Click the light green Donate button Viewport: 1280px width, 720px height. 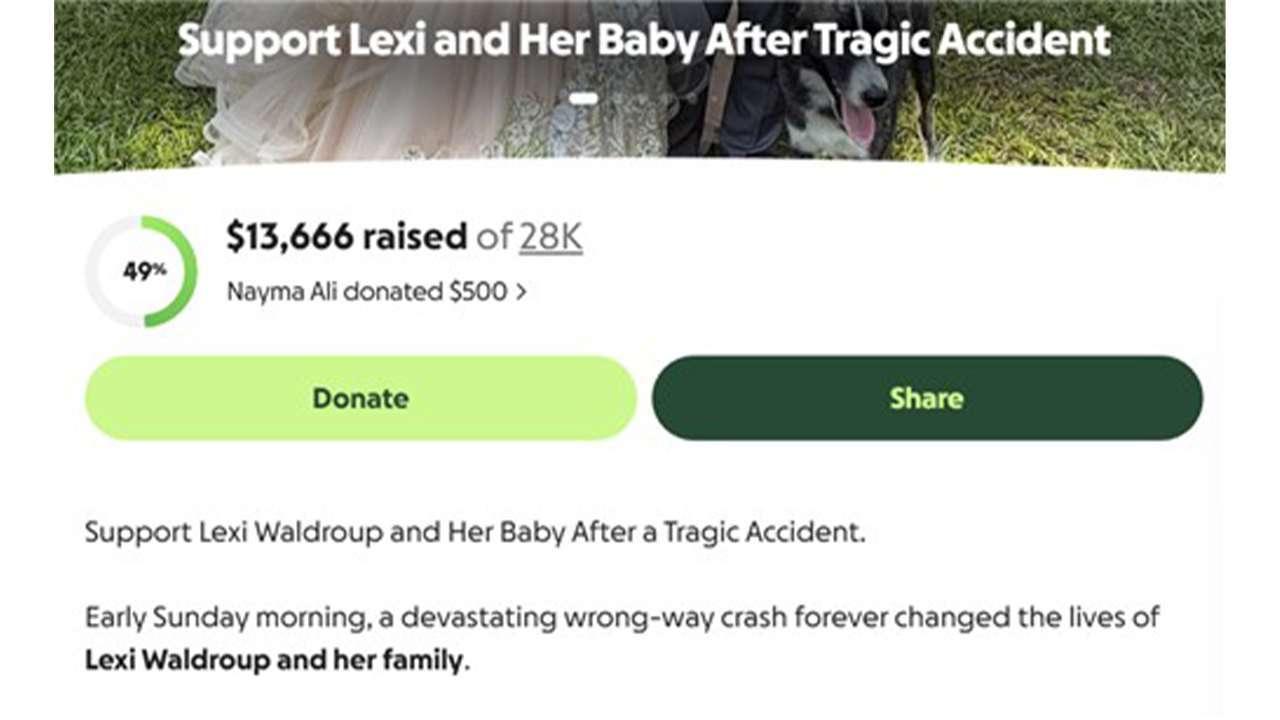360,398
